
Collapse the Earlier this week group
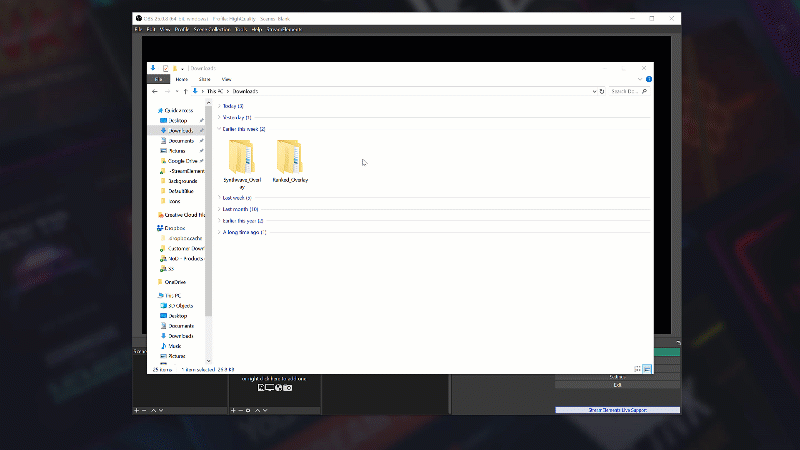point(219,129)
